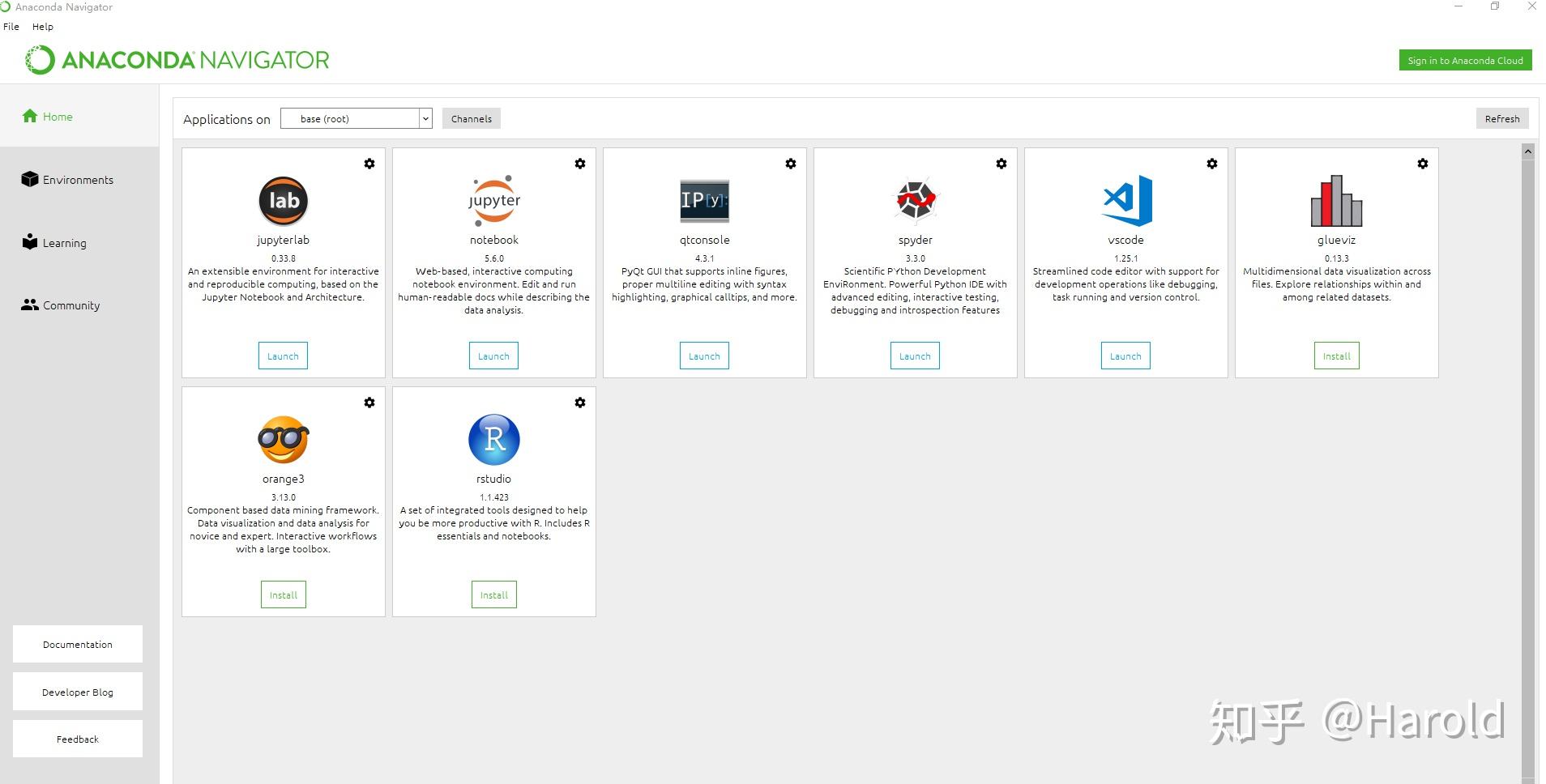The width and height of the screenshot is (1546, 784).
Task: Click the Anaconda Navigator logo
Action: pyautogui.click(x=177, y=60)
